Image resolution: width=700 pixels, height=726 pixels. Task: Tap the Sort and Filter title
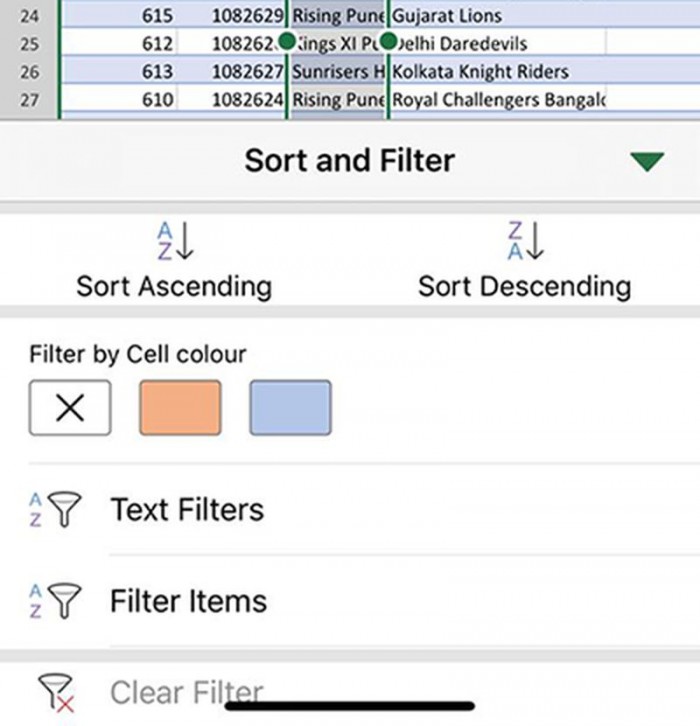(350, 161)
